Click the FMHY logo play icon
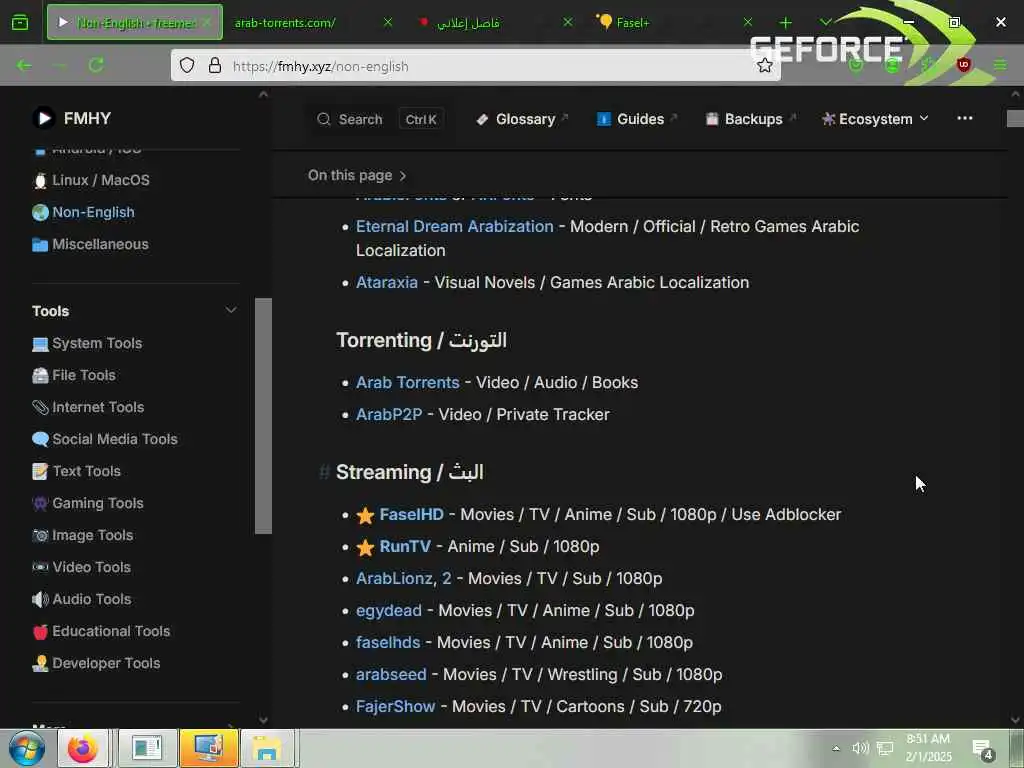1024x768 pixels. pyautogui.click(x=44, y=118)
